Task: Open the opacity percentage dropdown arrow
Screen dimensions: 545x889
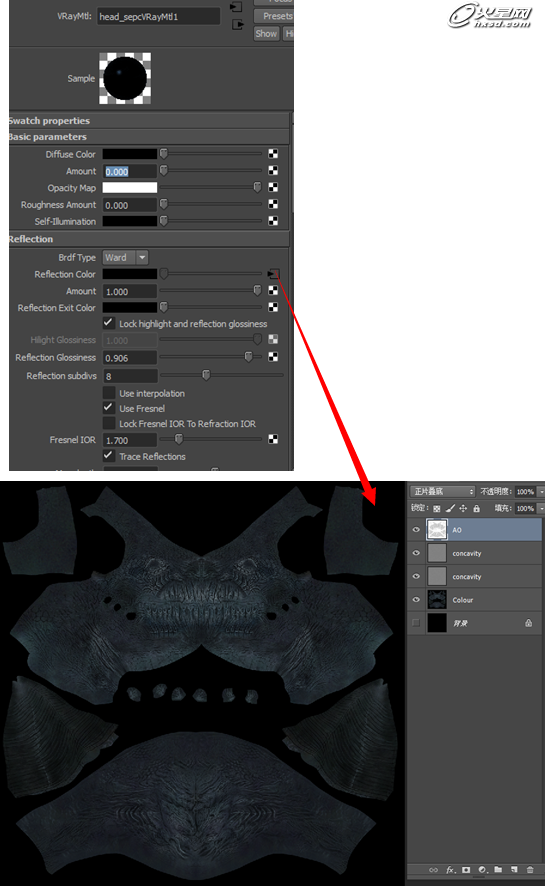Action: click(541, 492)
